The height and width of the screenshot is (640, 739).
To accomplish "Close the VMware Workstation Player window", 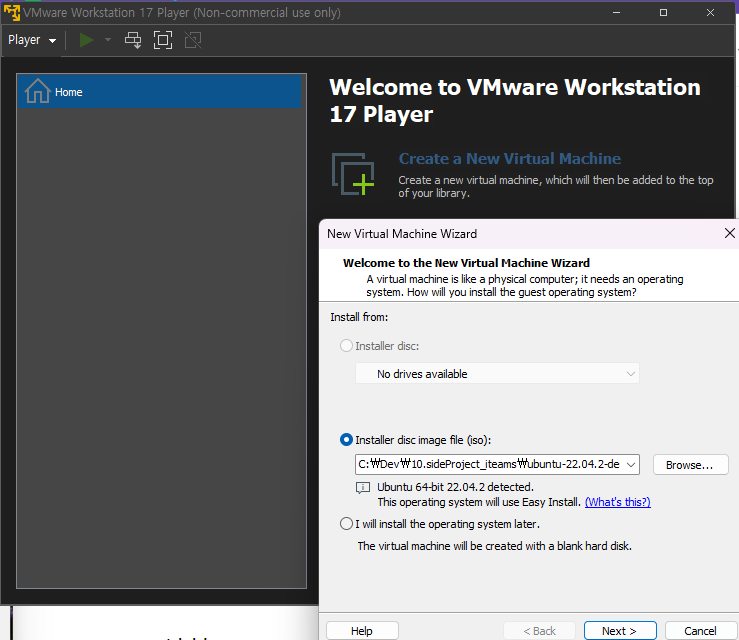I will click(710, 13).
